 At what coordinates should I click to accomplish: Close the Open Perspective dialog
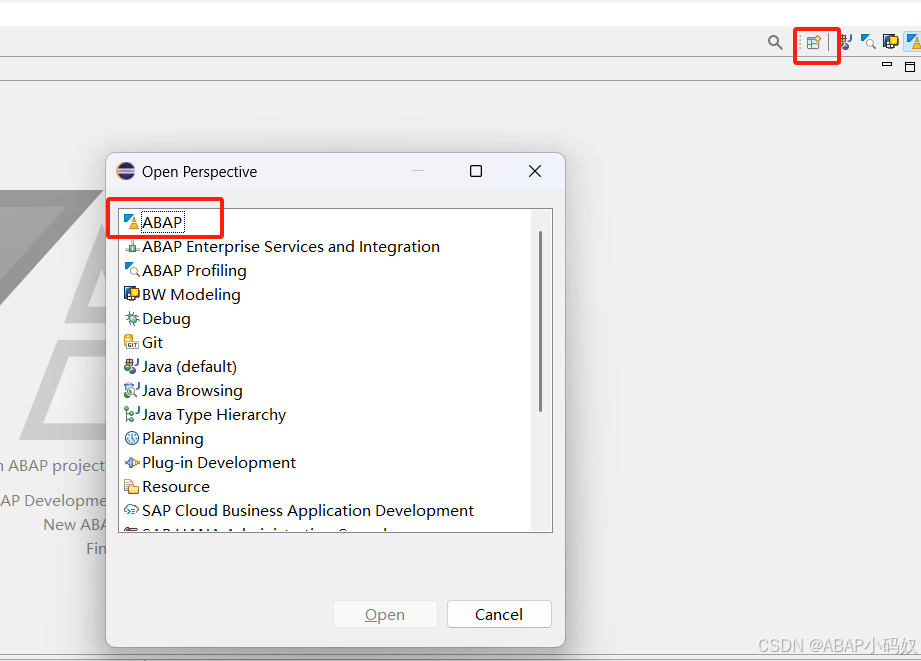(535, 171)
